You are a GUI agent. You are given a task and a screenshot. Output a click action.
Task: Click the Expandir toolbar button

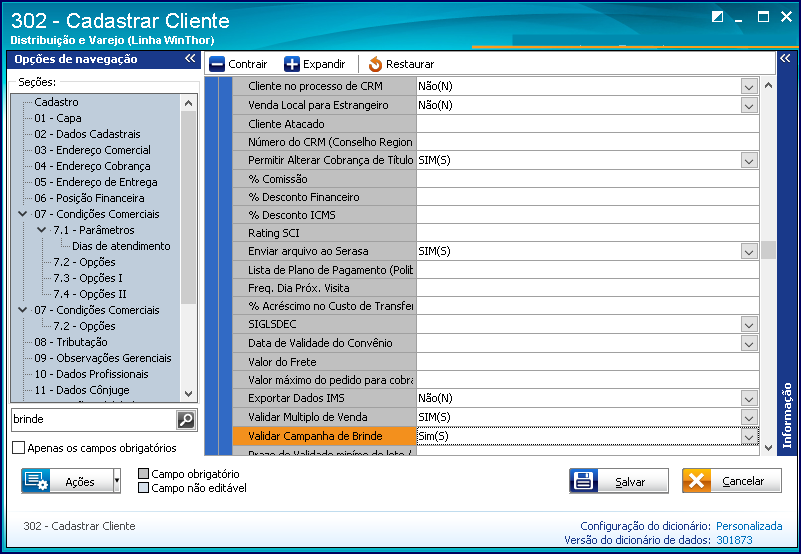315,64
